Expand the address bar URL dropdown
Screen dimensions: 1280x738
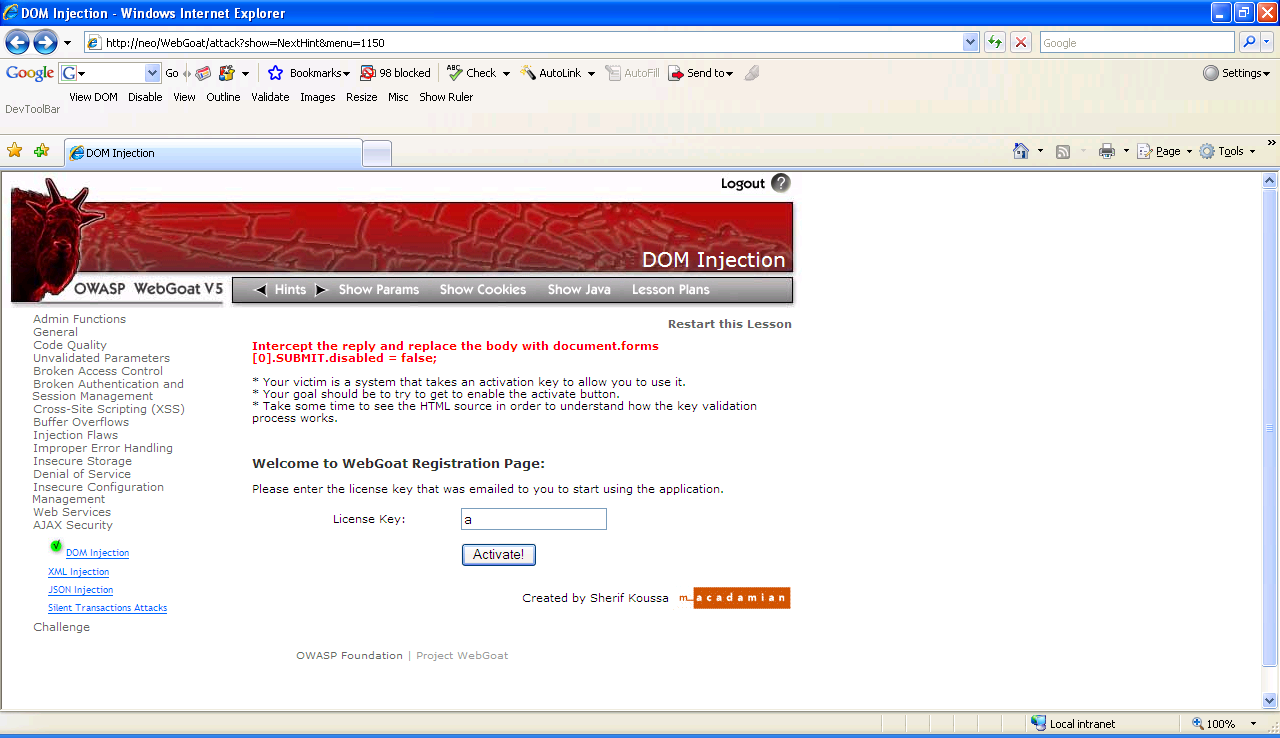pos(970,42)
